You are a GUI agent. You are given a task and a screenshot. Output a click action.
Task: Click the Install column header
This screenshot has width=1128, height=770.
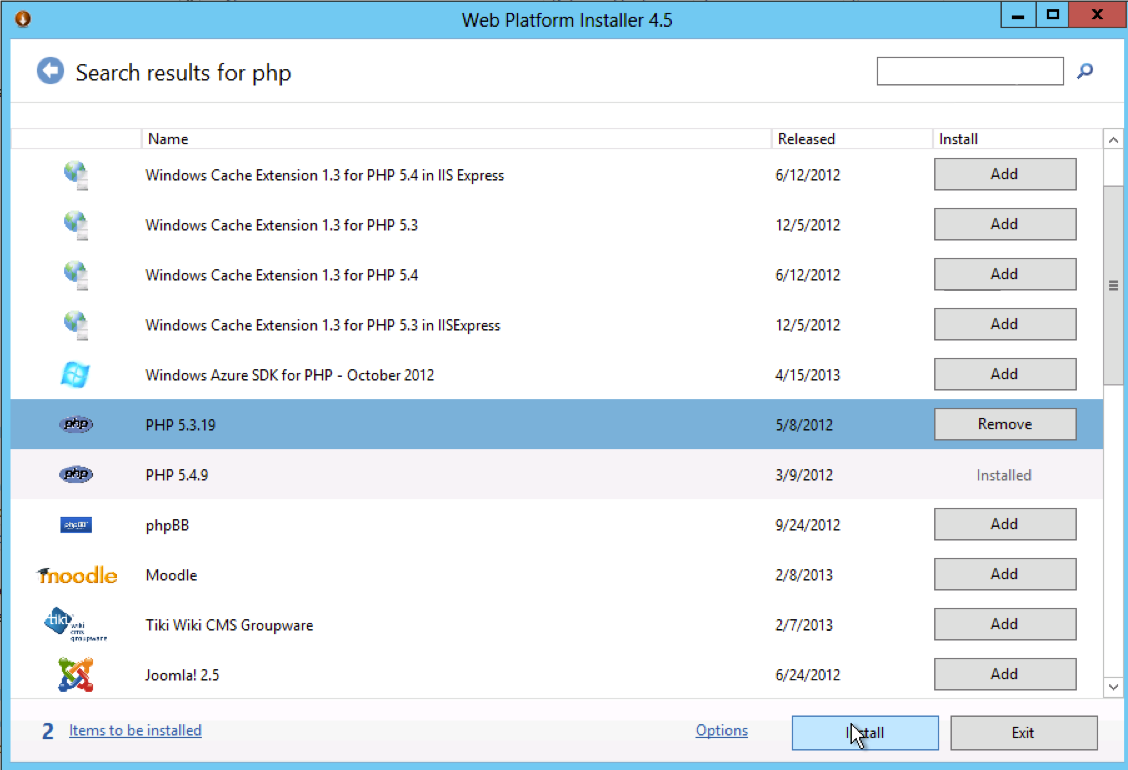[1017, 139]
